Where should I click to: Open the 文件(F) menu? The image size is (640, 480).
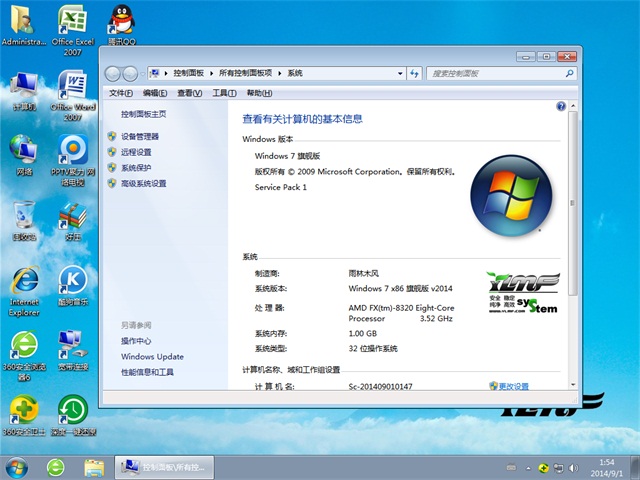click(120, 93)
